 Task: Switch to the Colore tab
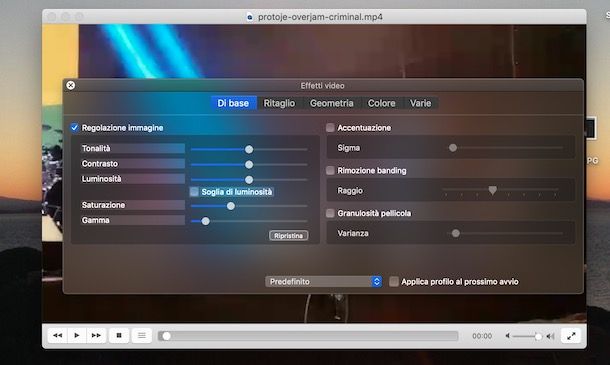tap(382, 103)
